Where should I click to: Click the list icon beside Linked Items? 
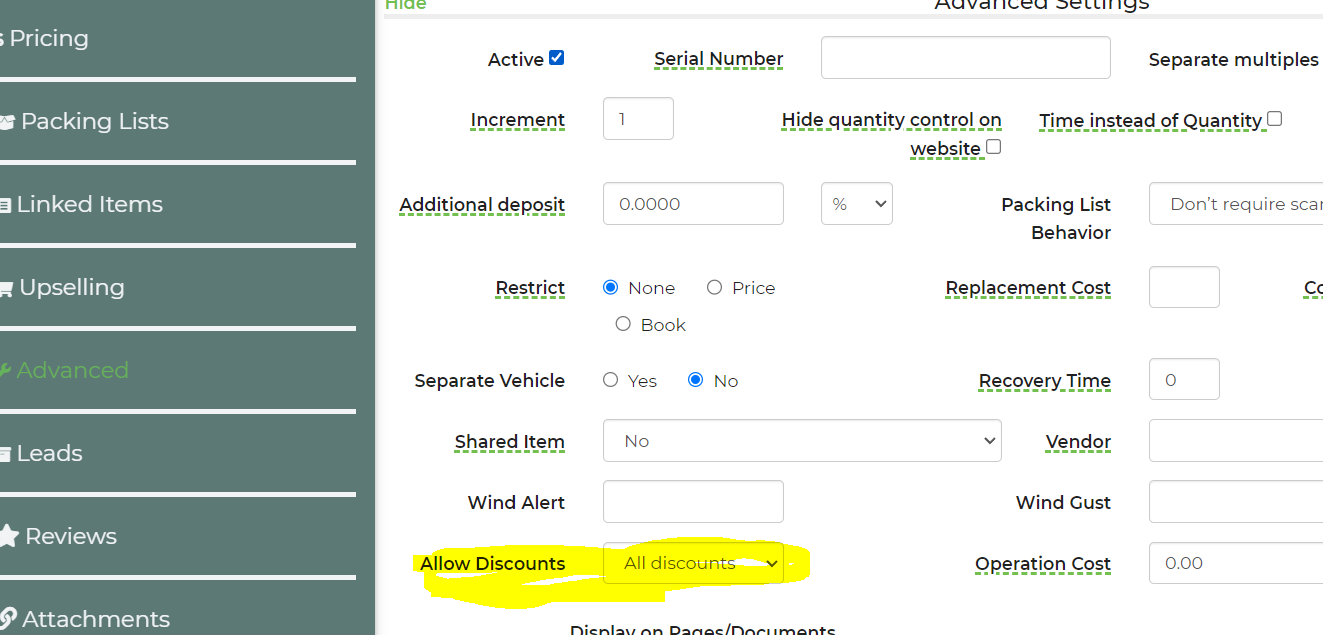pyautogui.click(x=5, y=205)
